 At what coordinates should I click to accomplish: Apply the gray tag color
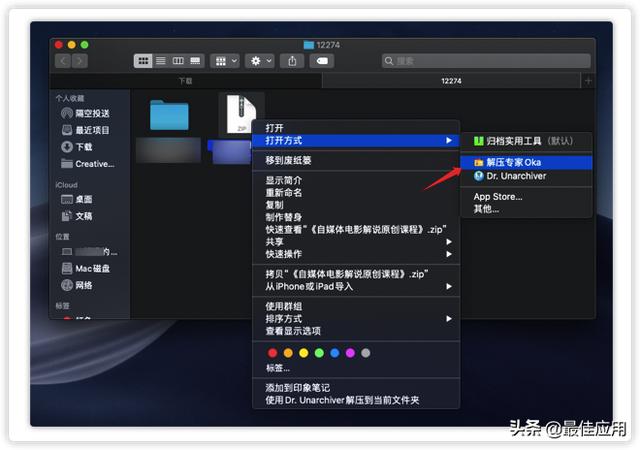pos(366,353)
